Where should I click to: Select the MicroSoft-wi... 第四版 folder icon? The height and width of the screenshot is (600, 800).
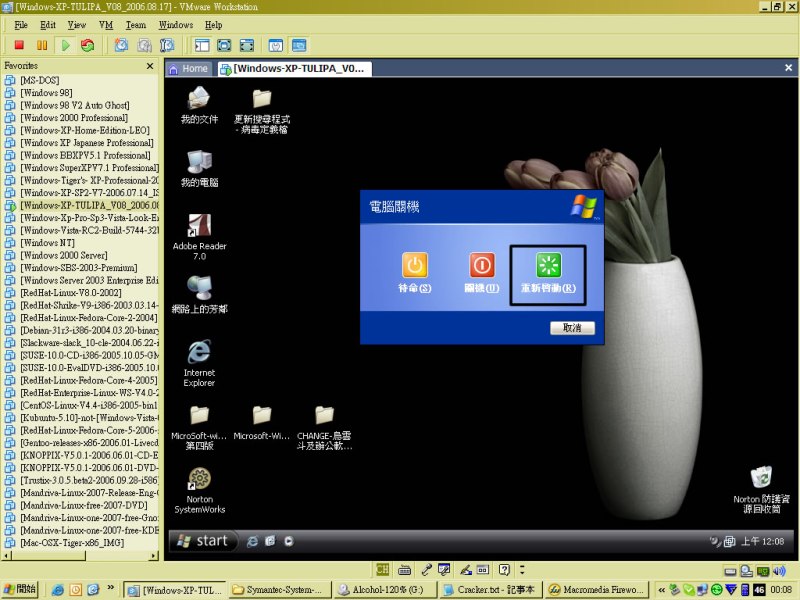pos(199,428)
